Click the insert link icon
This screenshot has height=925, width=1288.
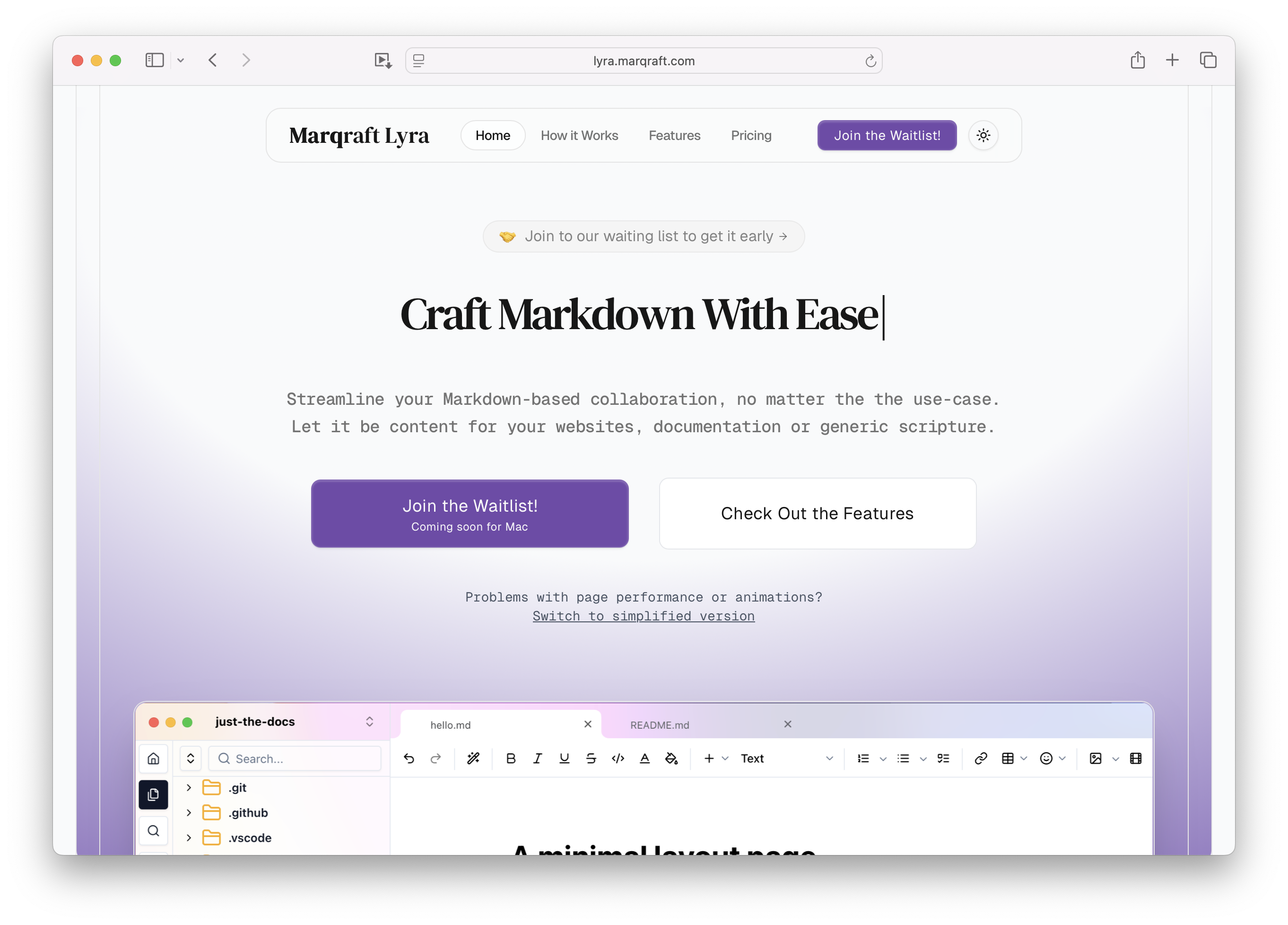pos(981,759)
